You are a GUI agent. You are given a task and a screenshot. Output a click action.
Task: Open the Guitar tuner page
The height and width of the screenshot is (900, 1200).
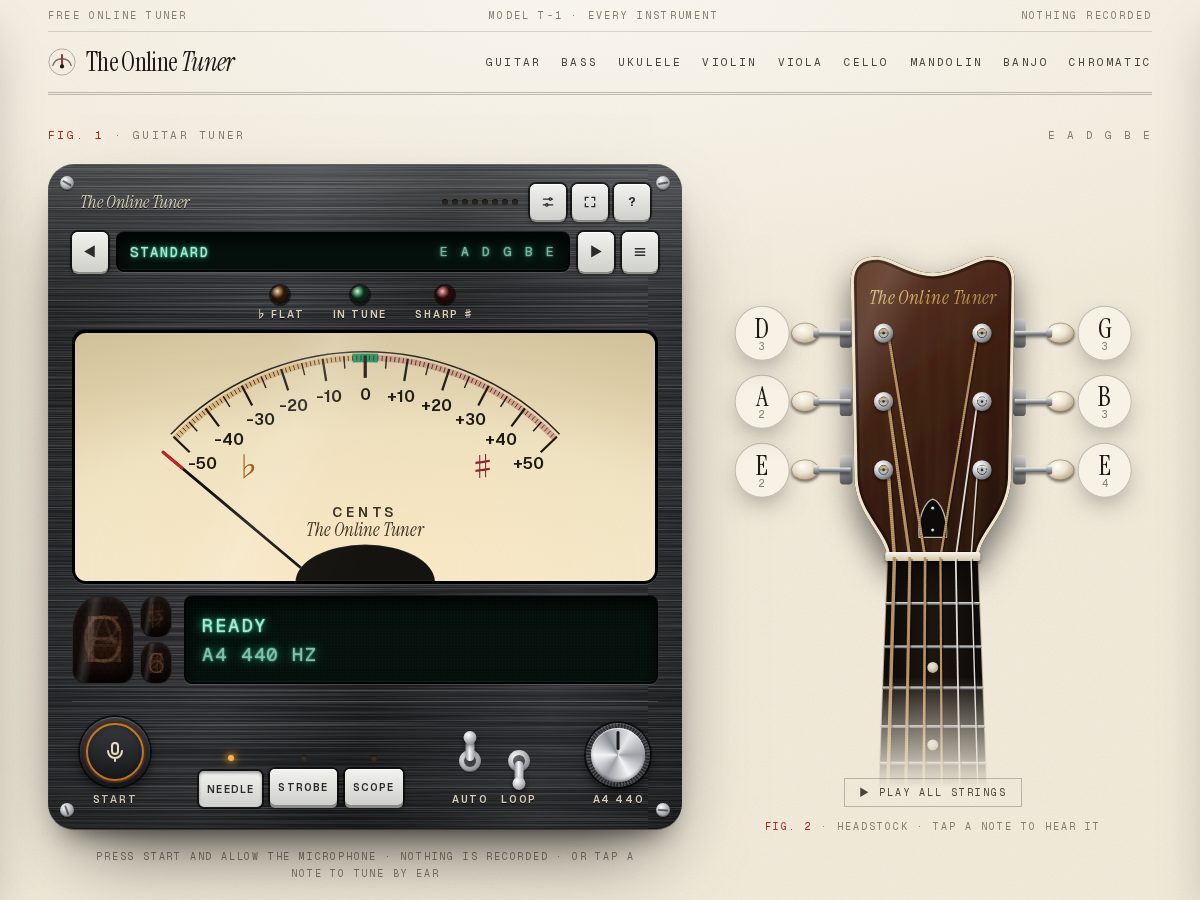(x=513, y=62)
